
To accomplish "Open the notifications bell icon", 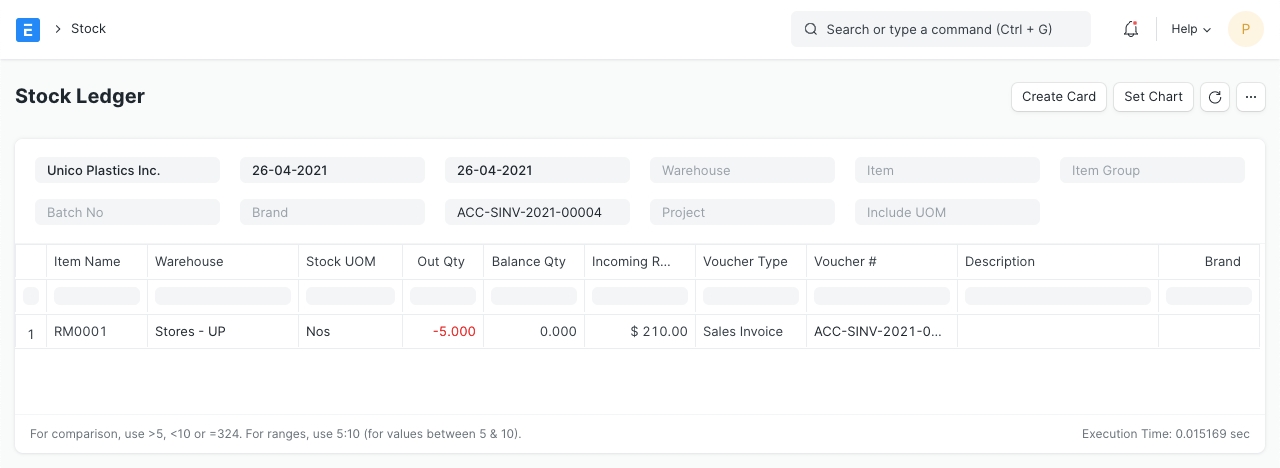I will [x=1131, y=29].
